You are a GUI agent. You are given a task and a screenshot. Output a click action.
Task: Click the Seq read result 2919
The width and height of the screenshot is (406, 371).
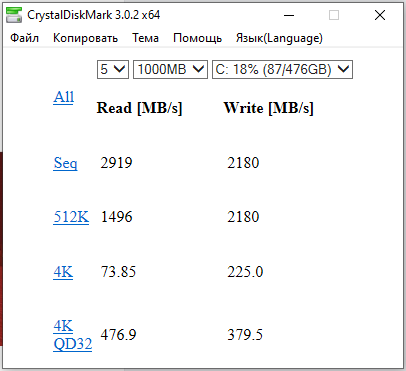(116, 163)
